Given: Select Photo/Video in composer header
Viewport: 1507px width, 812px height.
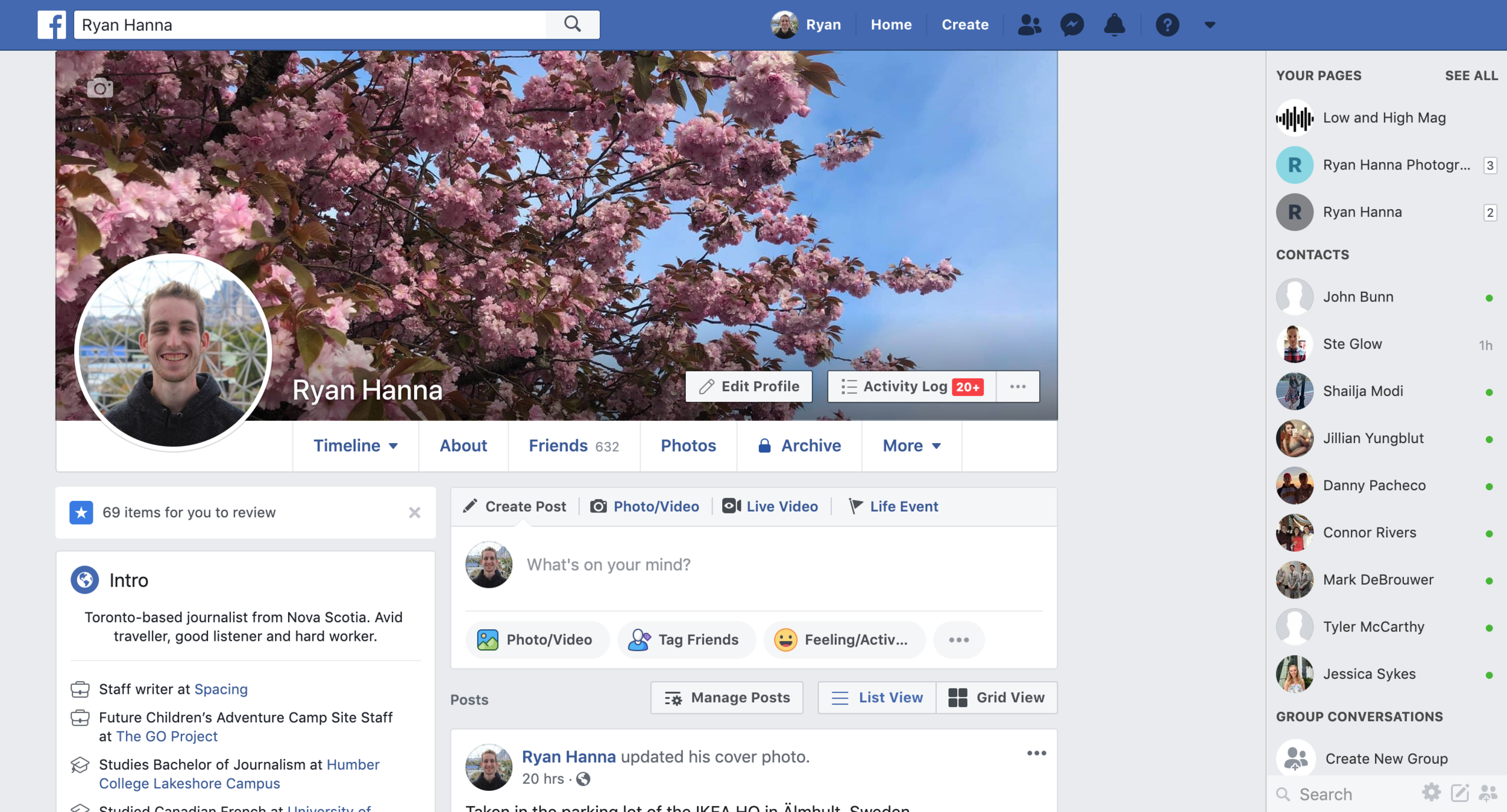Looking at the screenshot, I should click(645, 506).
